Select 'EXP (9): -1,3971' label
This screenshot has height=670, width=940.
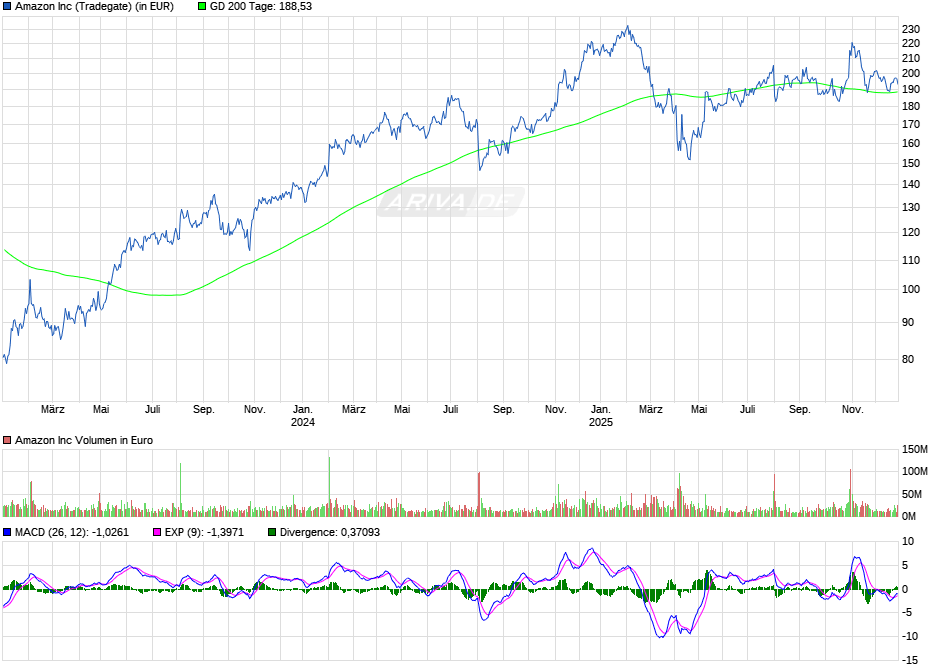pos(204,532)
